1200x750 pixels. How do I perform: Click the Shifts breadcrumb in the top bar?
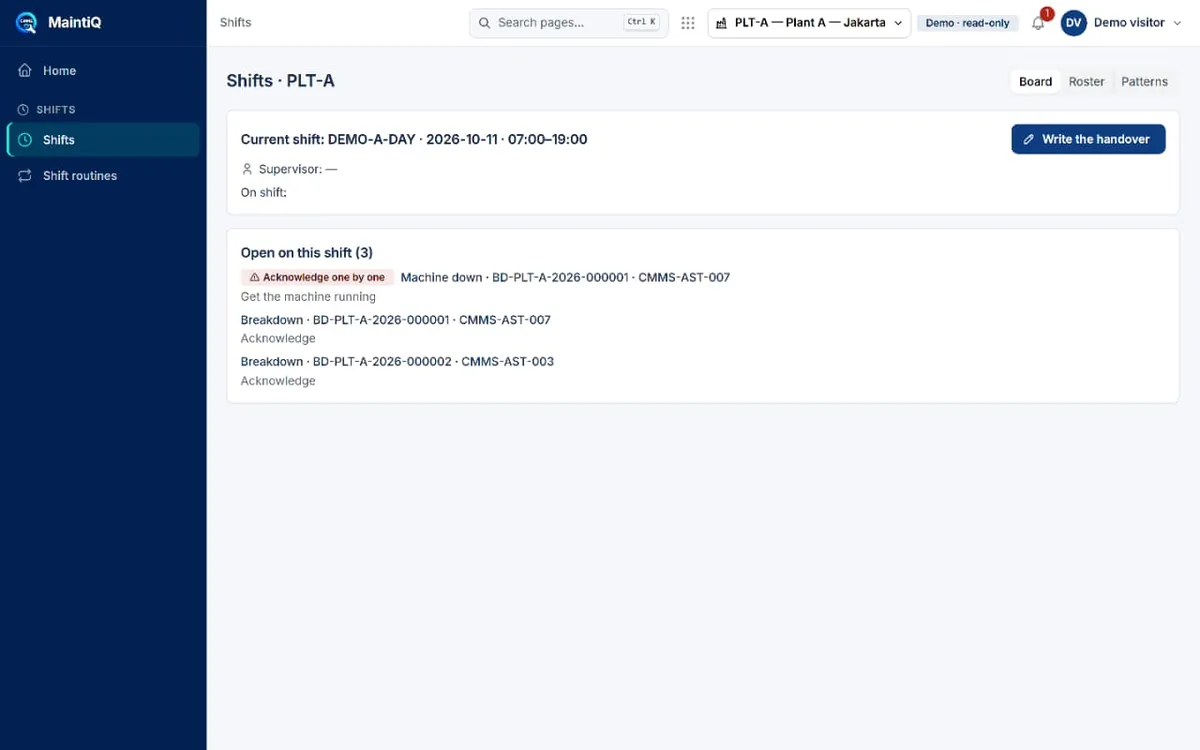(236, 23)
